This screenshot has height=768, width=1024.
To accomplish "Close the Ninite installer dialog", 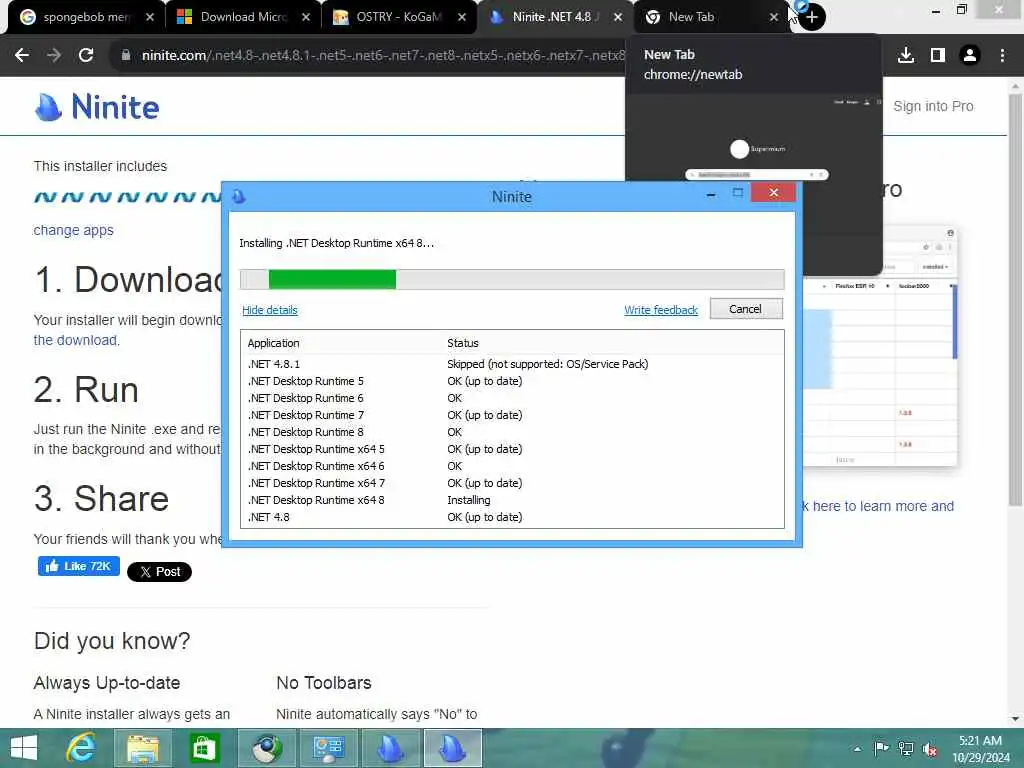I will point(773,193).
